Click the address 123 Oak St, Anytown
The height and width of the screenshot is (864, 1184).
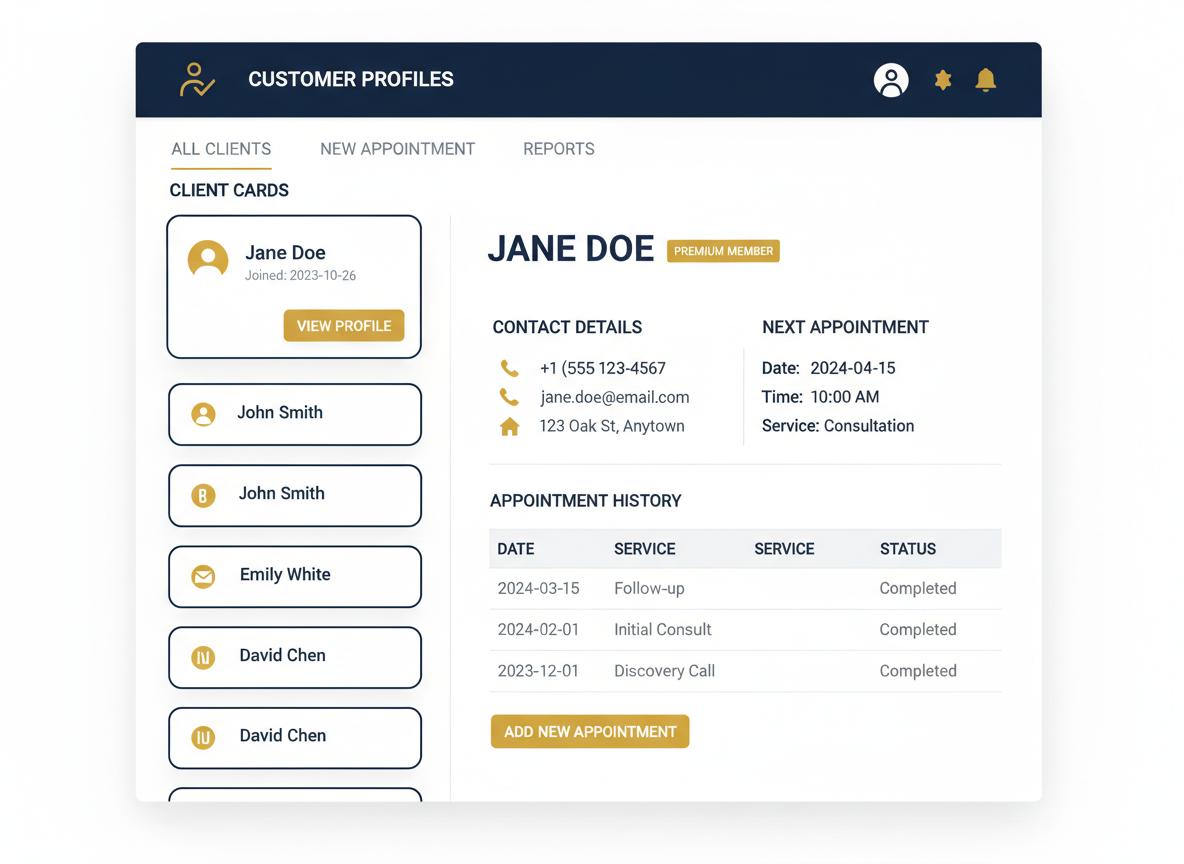coord(612,426)
